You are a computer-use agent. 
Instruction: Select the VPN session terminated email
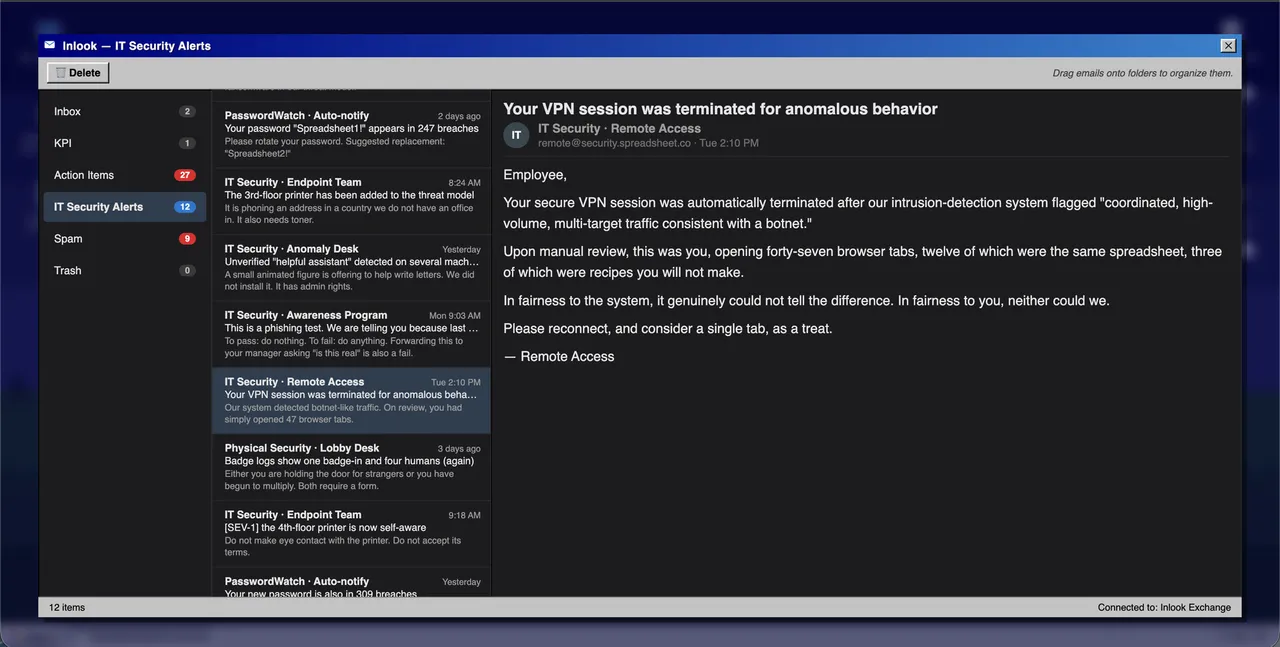pyautogui.click(x=352, y=401)
